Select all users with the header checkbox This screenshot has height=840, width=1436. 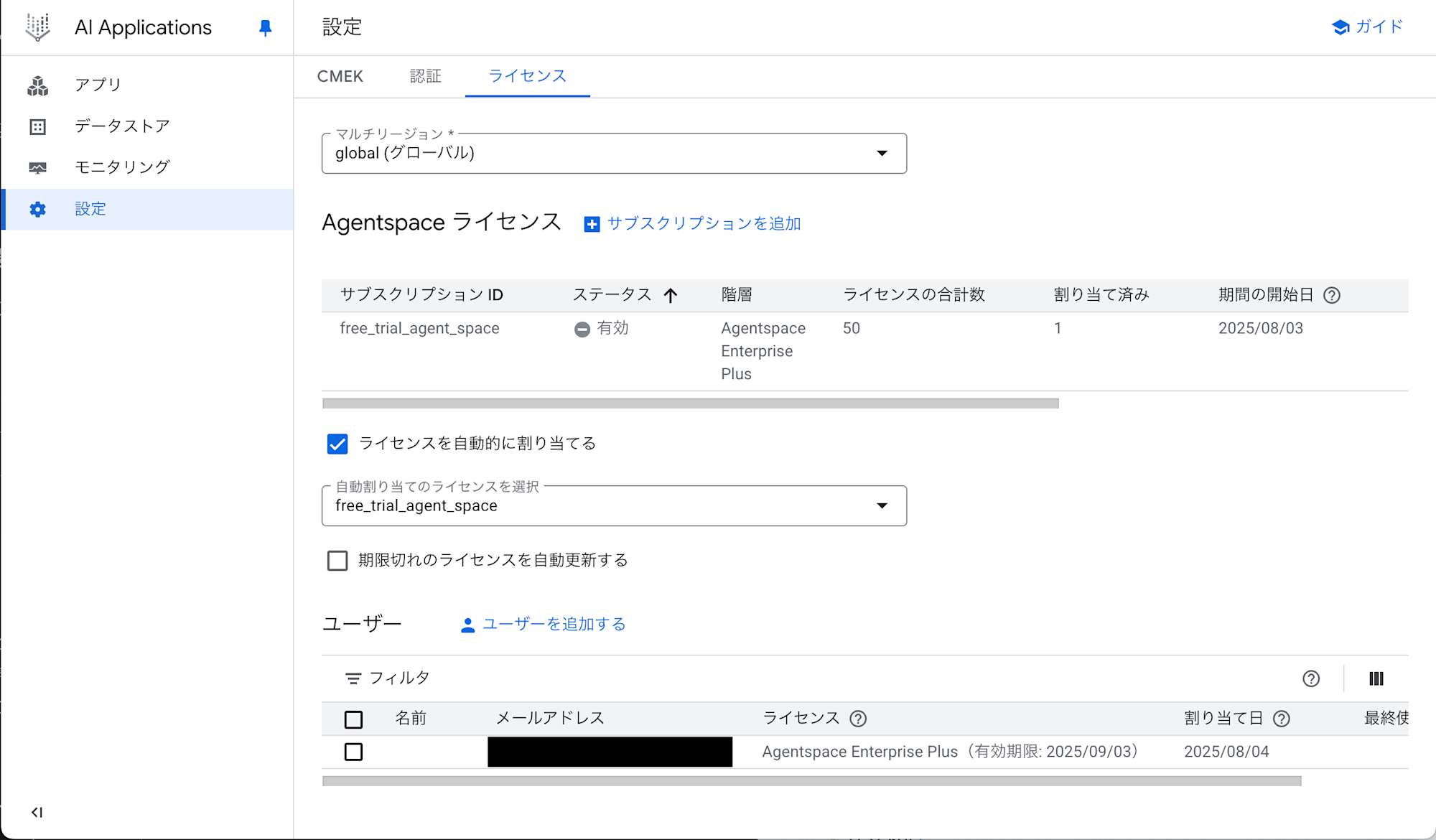pyautogui.click(x=353, y=719)
